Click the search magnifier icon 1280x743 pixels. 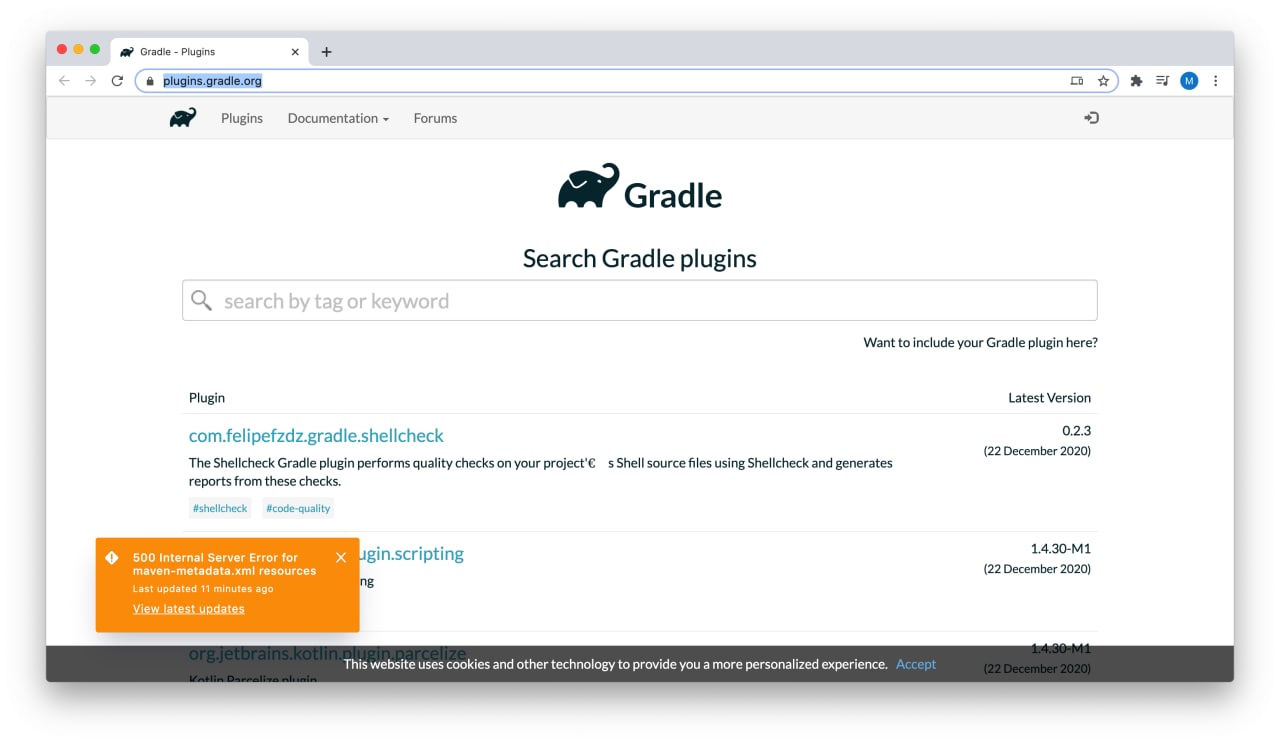coord(201,300)
